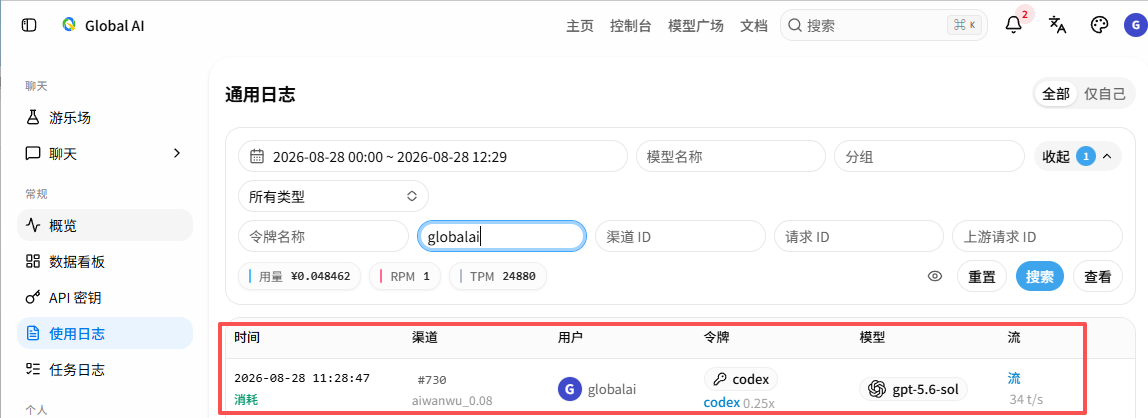Click the 时间 column header
This screenshot has width=1148, height=418.
247,337
